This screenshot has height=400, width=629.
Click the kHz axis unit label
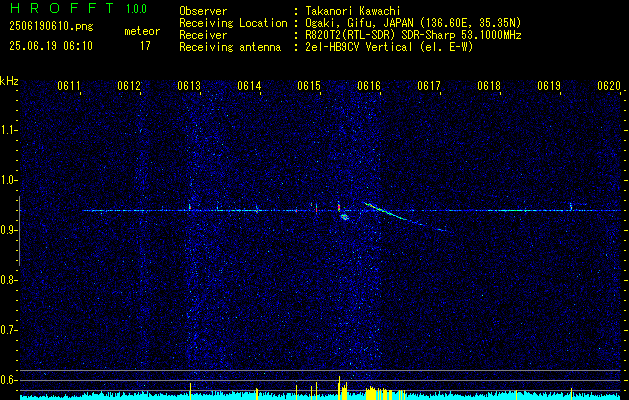tap(9, 81)
